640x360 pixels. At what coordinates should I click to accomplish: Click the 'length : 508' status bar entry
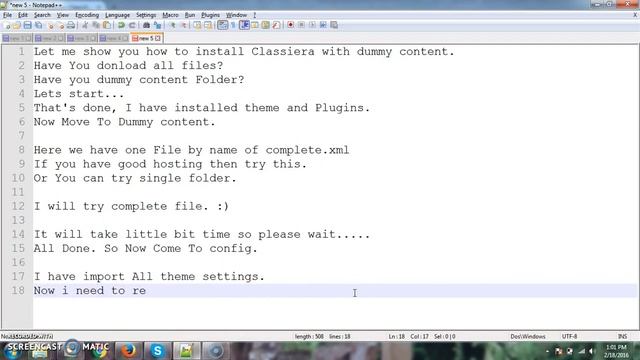point(309,337)
